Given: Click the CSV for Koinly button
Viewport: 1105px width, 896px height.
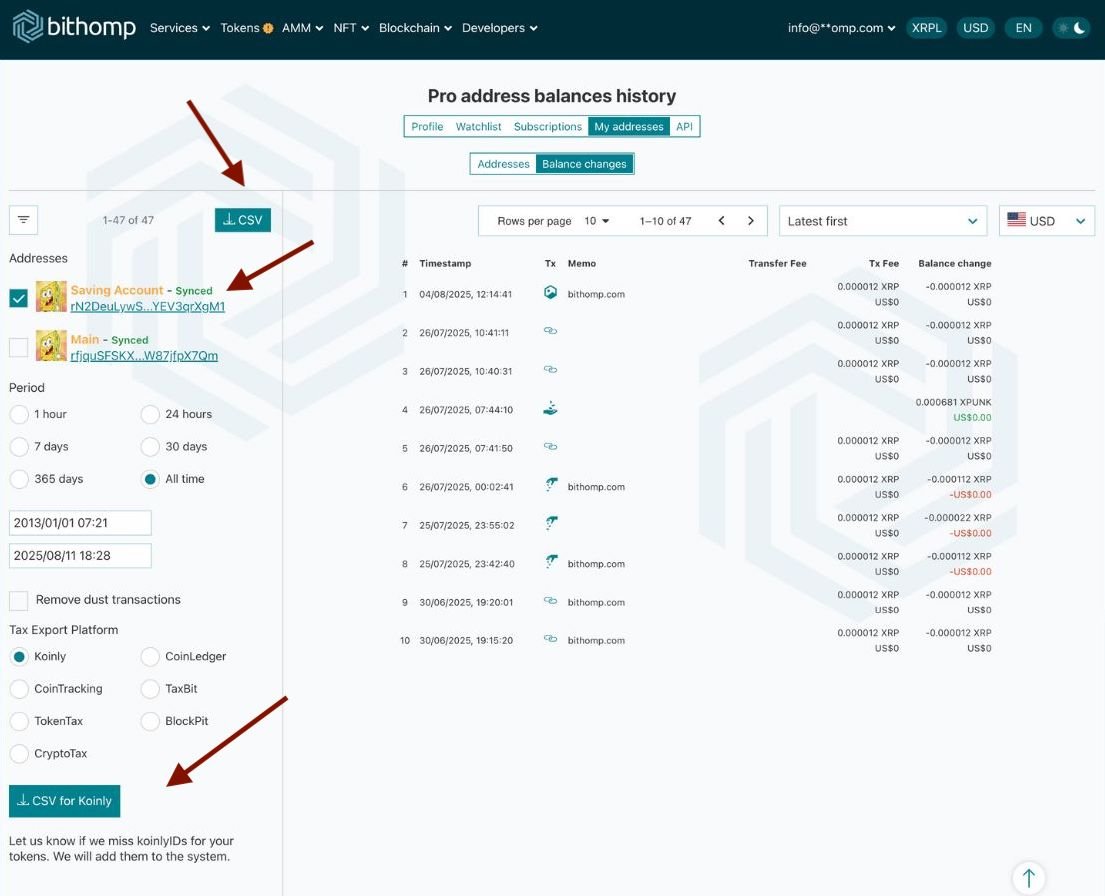Looking at the screenshot, I should point(65,801).
